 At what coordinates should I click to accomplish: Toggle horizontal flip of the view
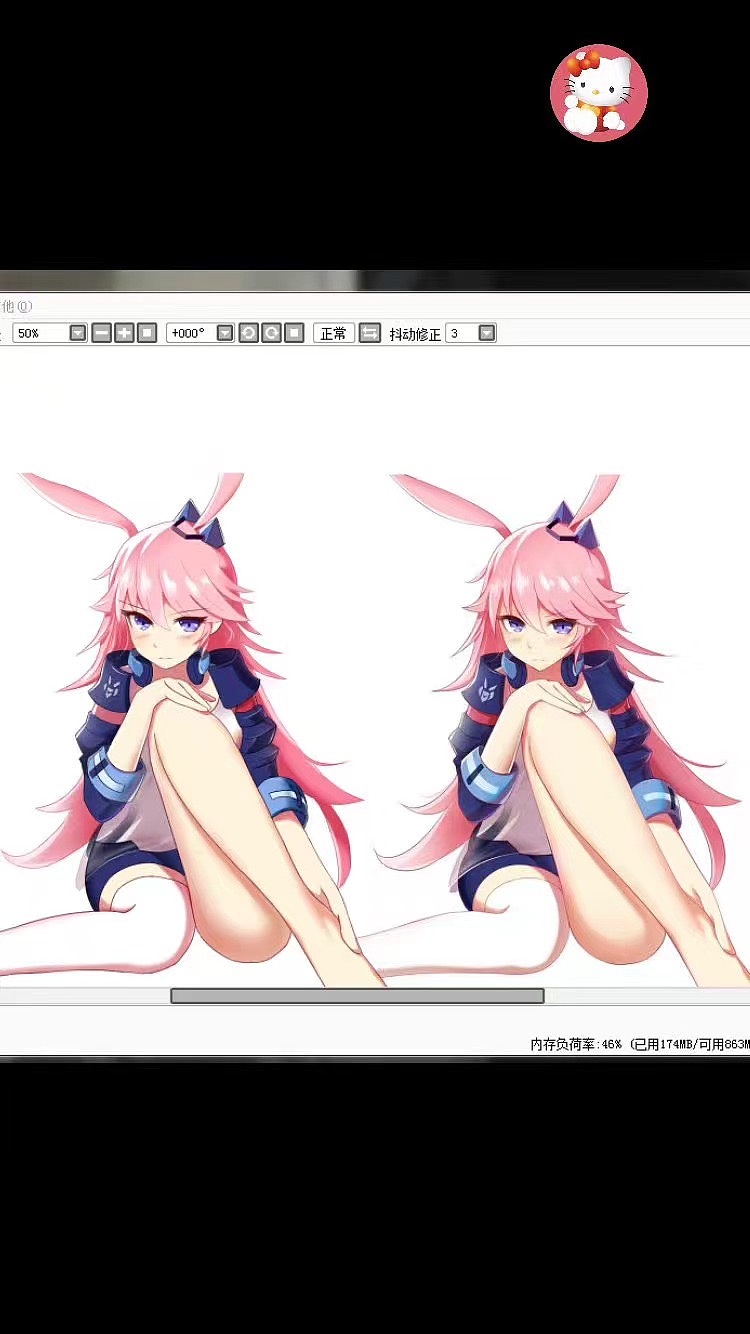click(370, 333)
